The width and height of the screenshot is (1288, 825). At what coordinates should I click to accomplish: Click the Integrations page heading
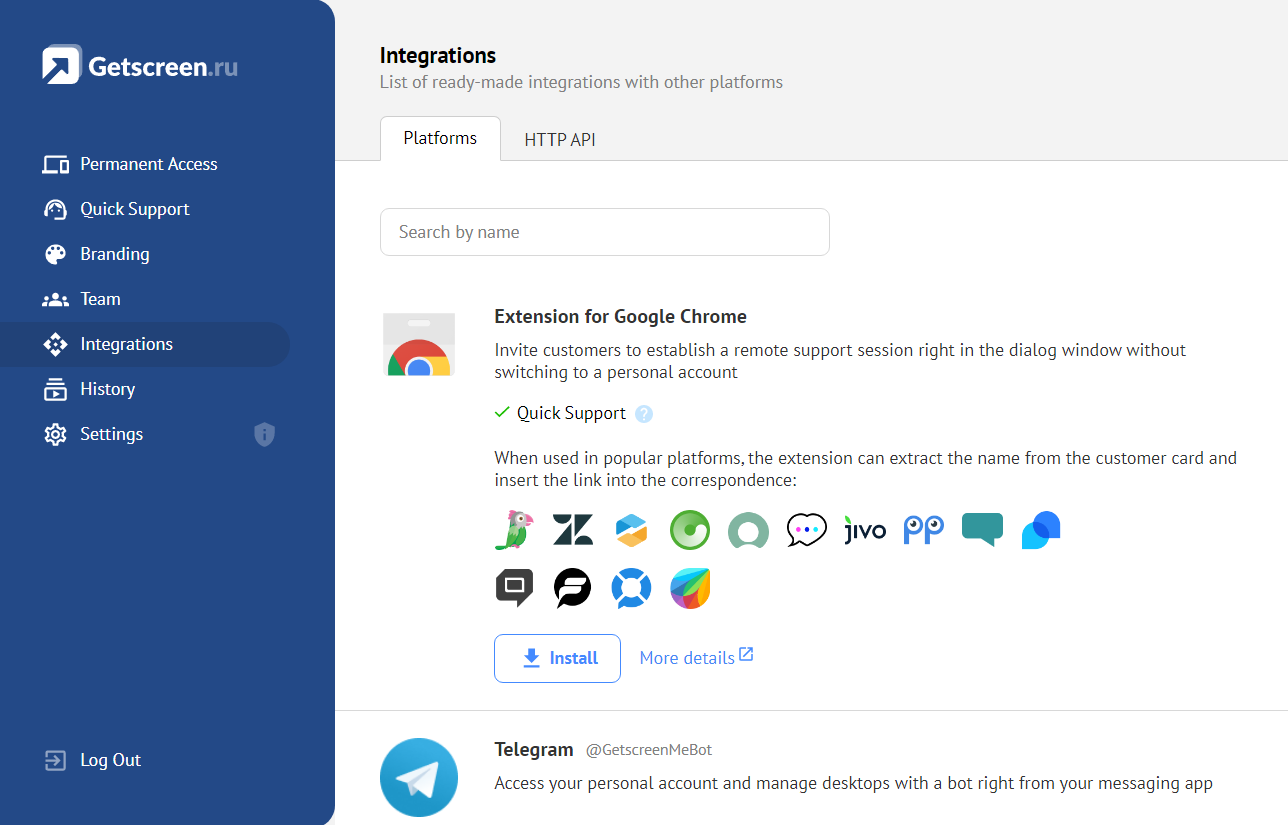pos(438,56)
